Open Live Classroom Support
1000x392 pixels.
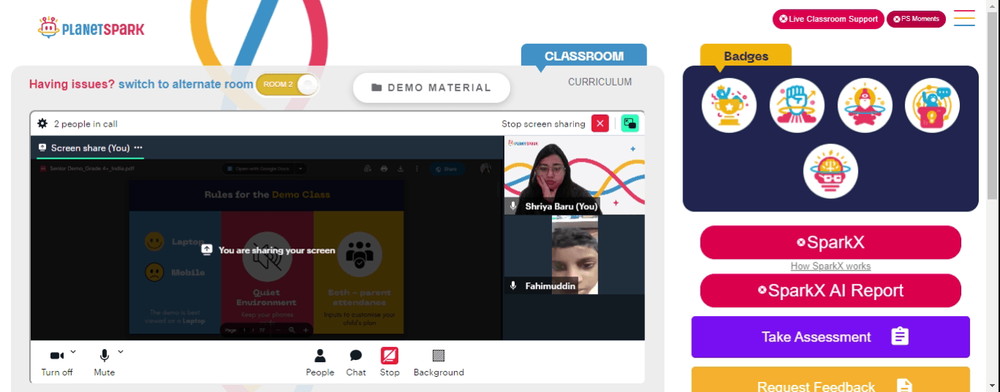[x=828, y=19]
